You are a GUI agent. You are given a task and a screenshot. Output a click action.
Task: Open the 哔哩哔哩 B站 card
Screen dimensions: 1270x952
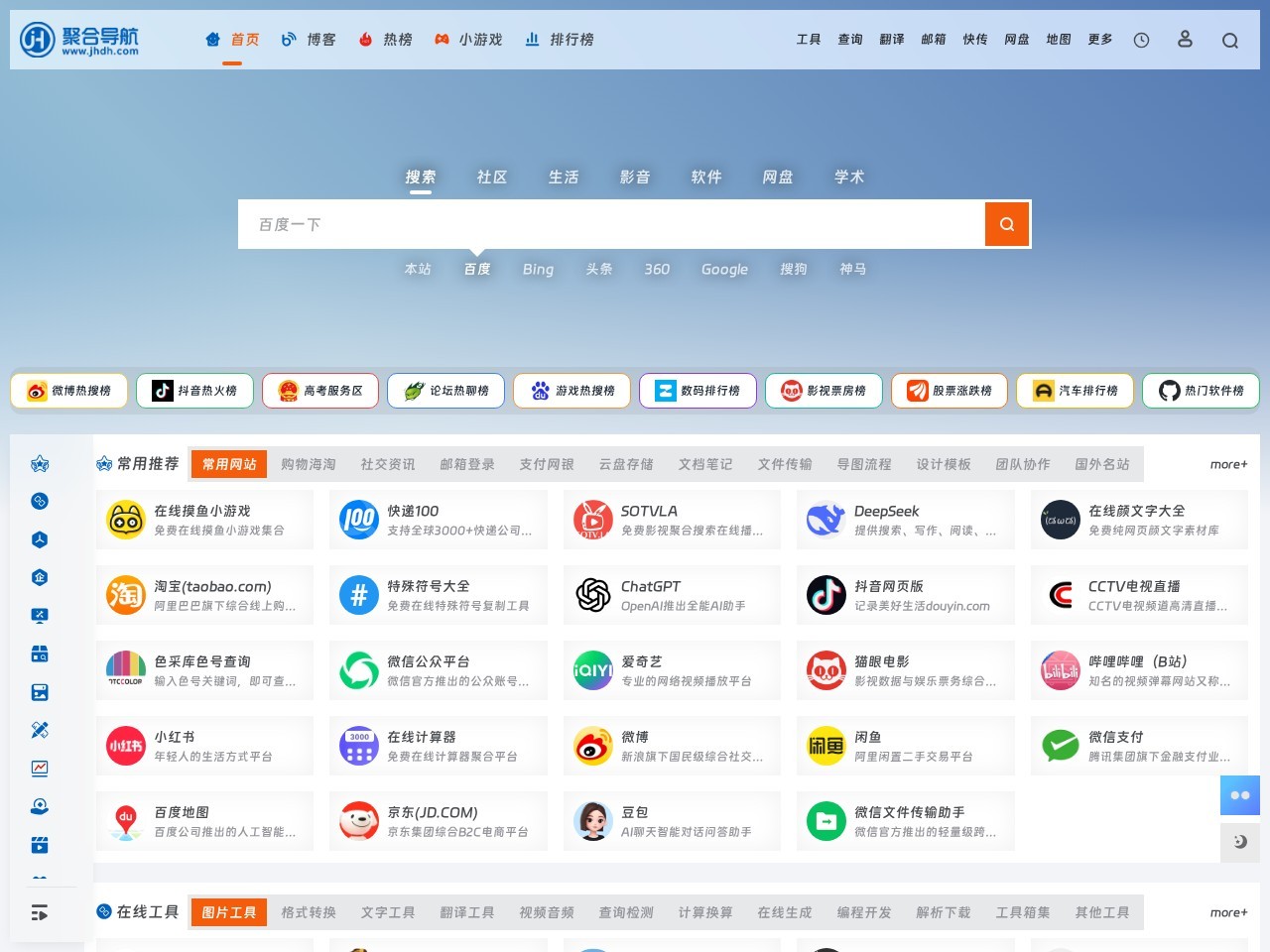point(1139,670)
